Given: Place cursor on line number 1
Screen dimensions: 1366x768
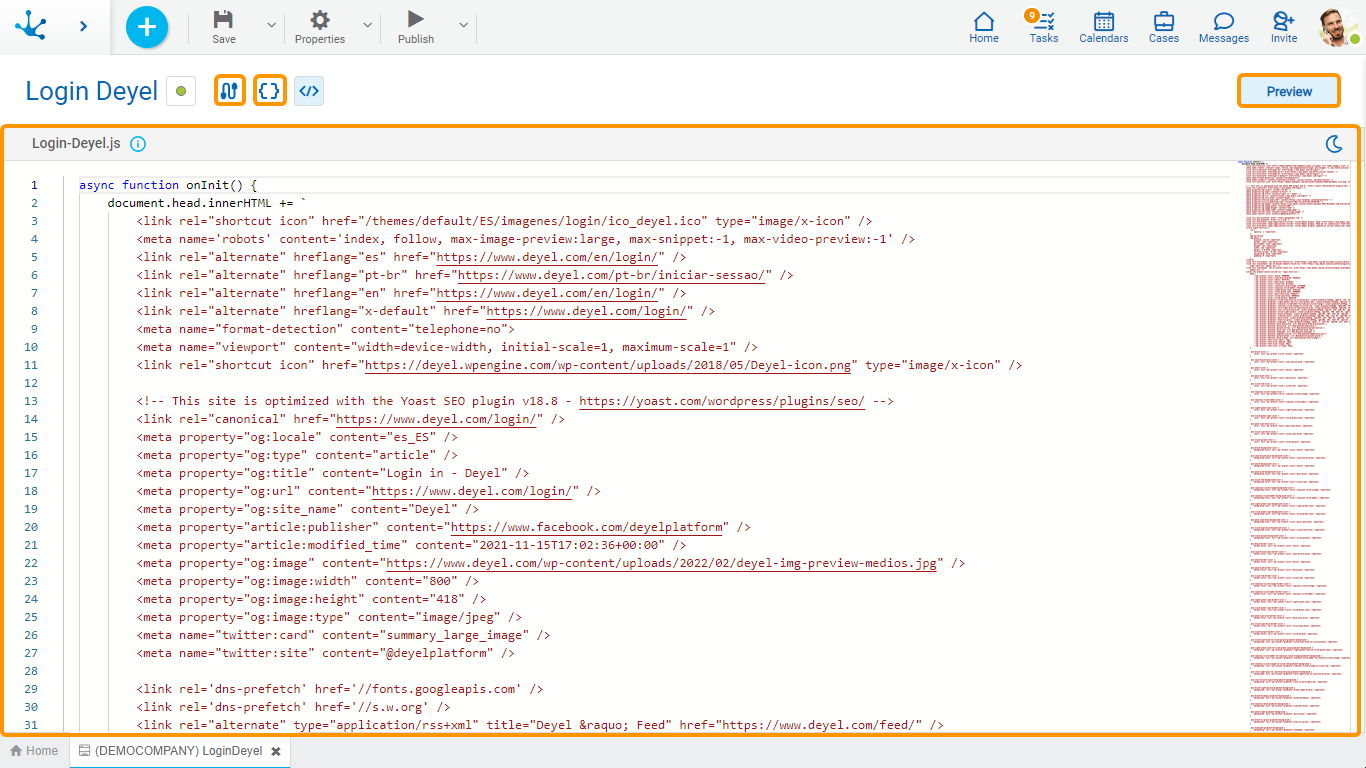Looking at the screenshot, I should click(x=34, y=185).
